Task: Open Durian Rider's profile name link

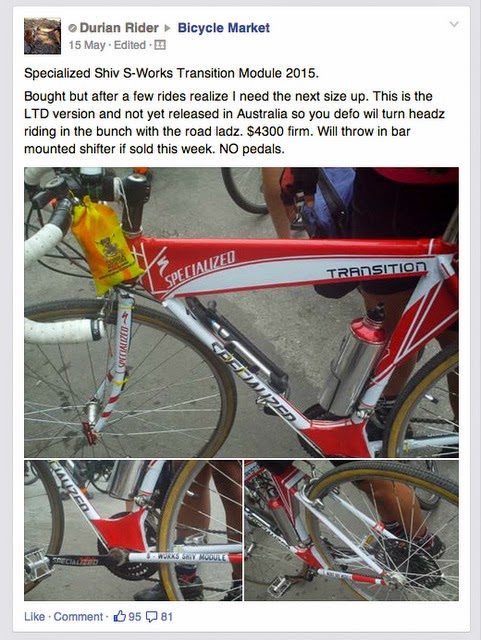Action: click(119, 28)
